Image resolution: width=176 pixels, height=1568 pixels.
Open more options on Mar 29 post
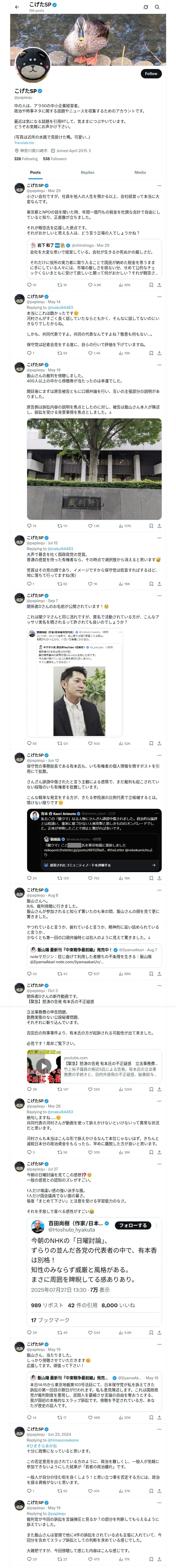[159, 186]
